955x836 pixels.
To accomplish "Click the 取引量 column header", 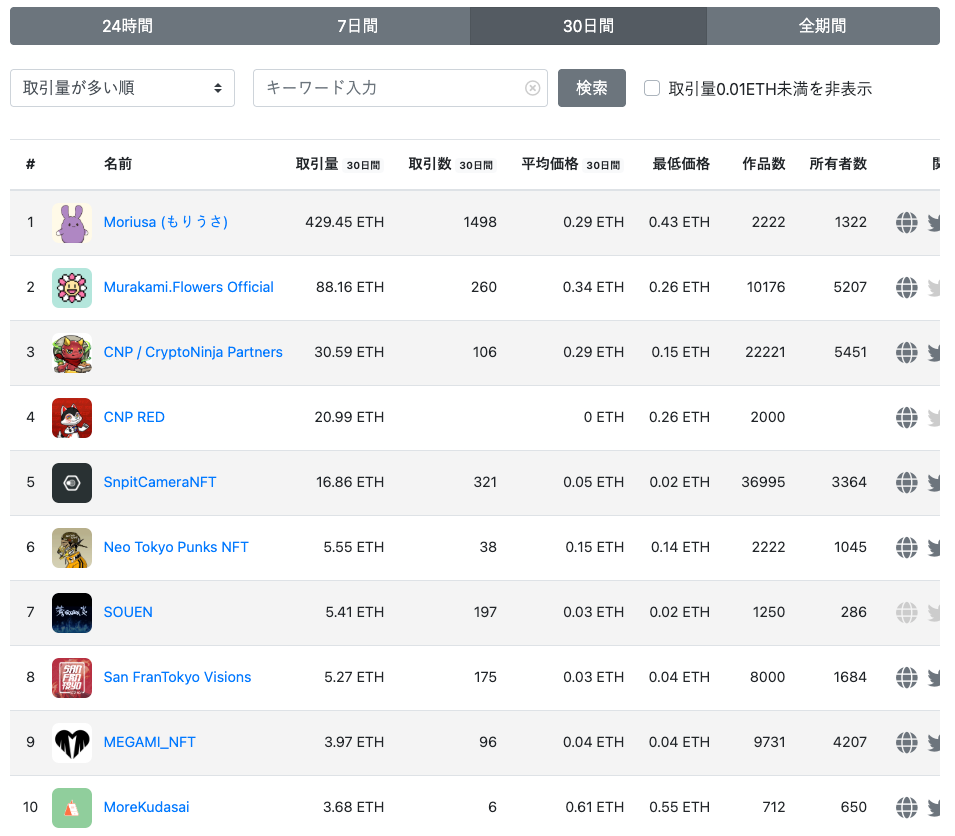I will click(x=317, y=164).
